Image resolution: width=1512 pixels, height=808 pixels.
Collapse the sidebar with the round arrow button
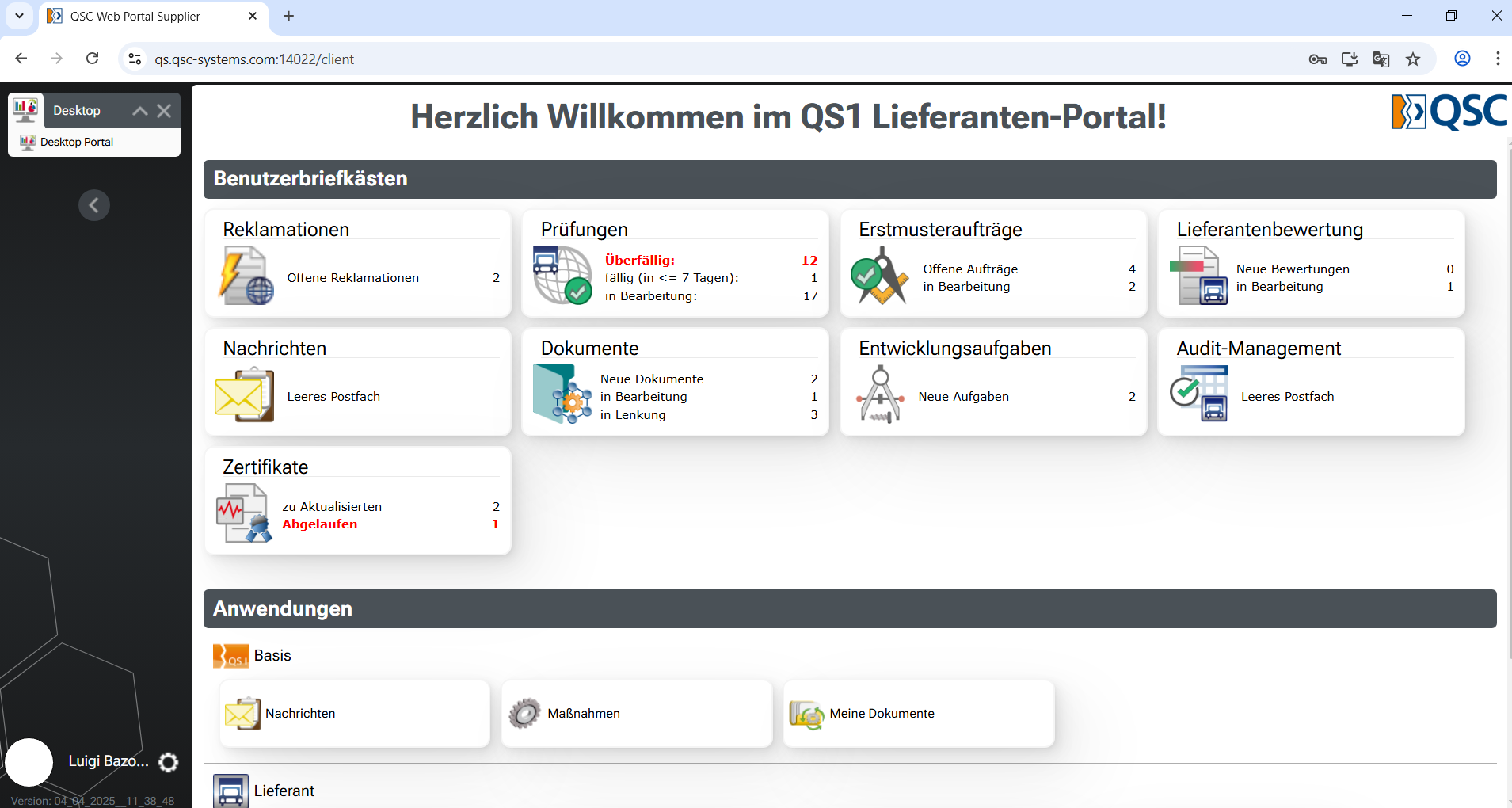click(94, 205)
